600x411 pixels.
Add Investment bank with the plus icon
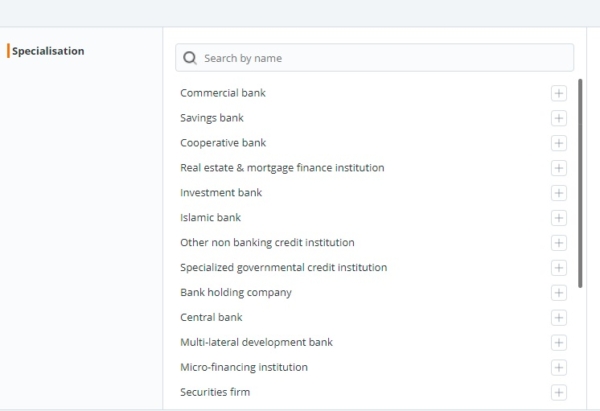coord(558,193)
